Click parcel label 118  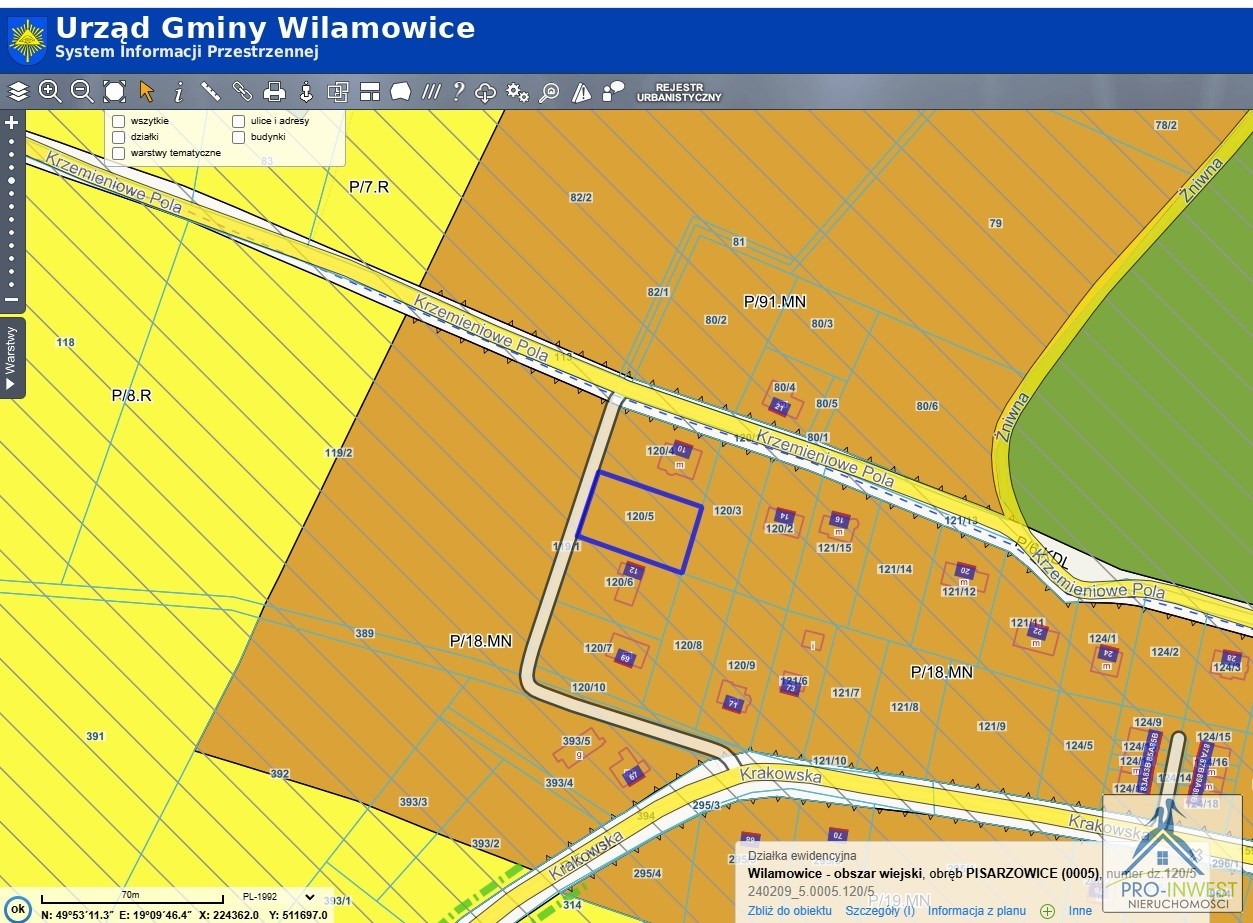66,343
